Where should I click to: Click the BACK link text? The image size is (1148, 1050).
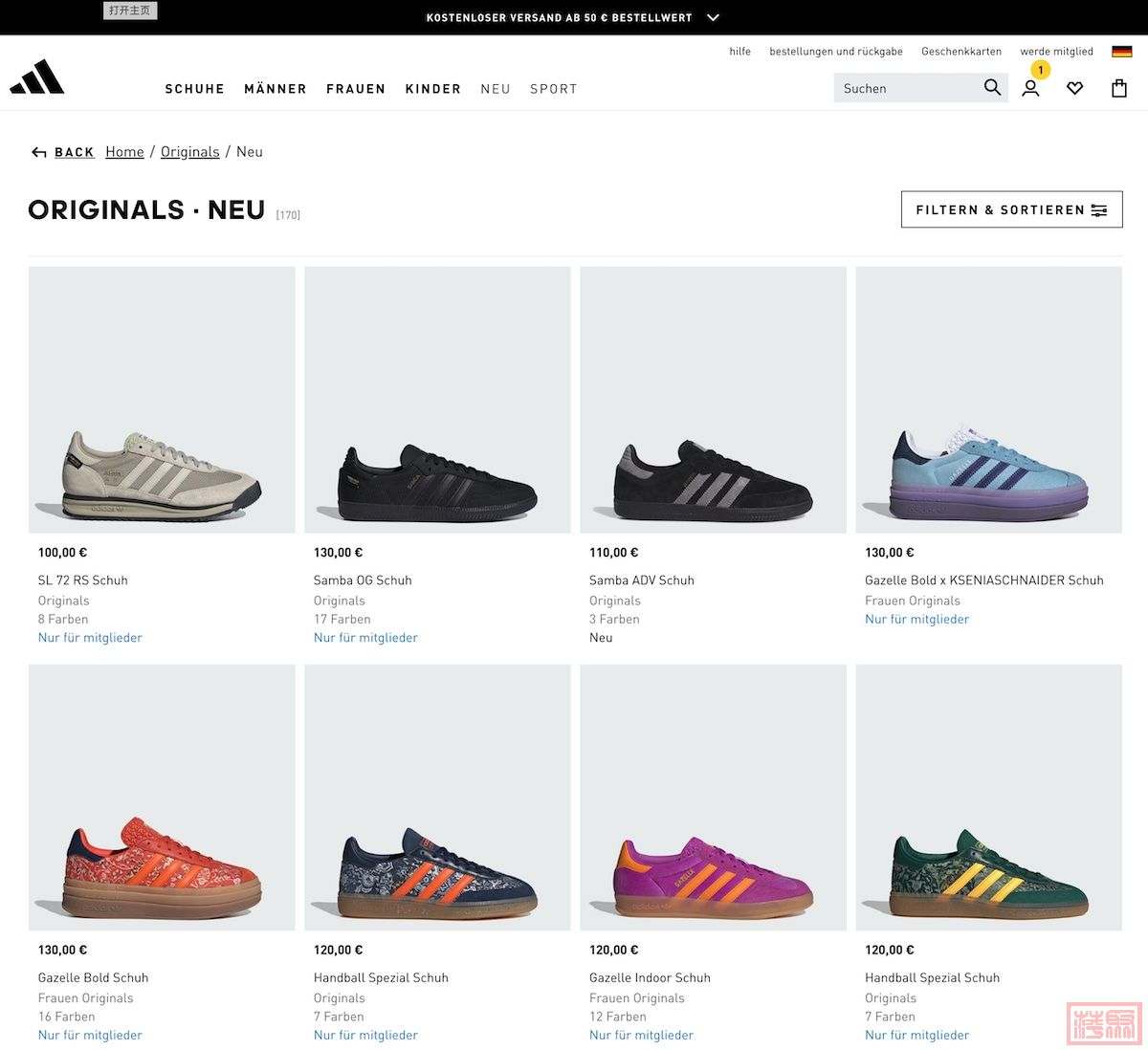[x=75, y=152]
